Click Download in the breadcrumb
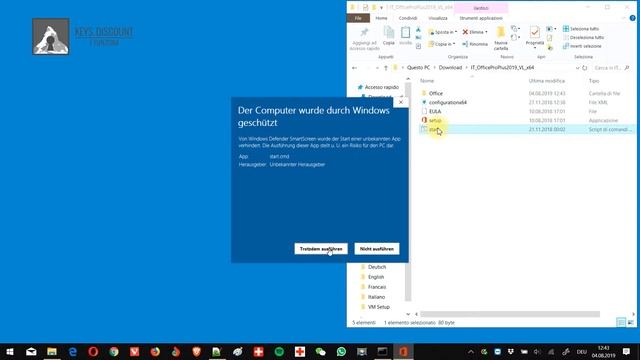The height and width of the screenshot is (360, 640). 450,68
